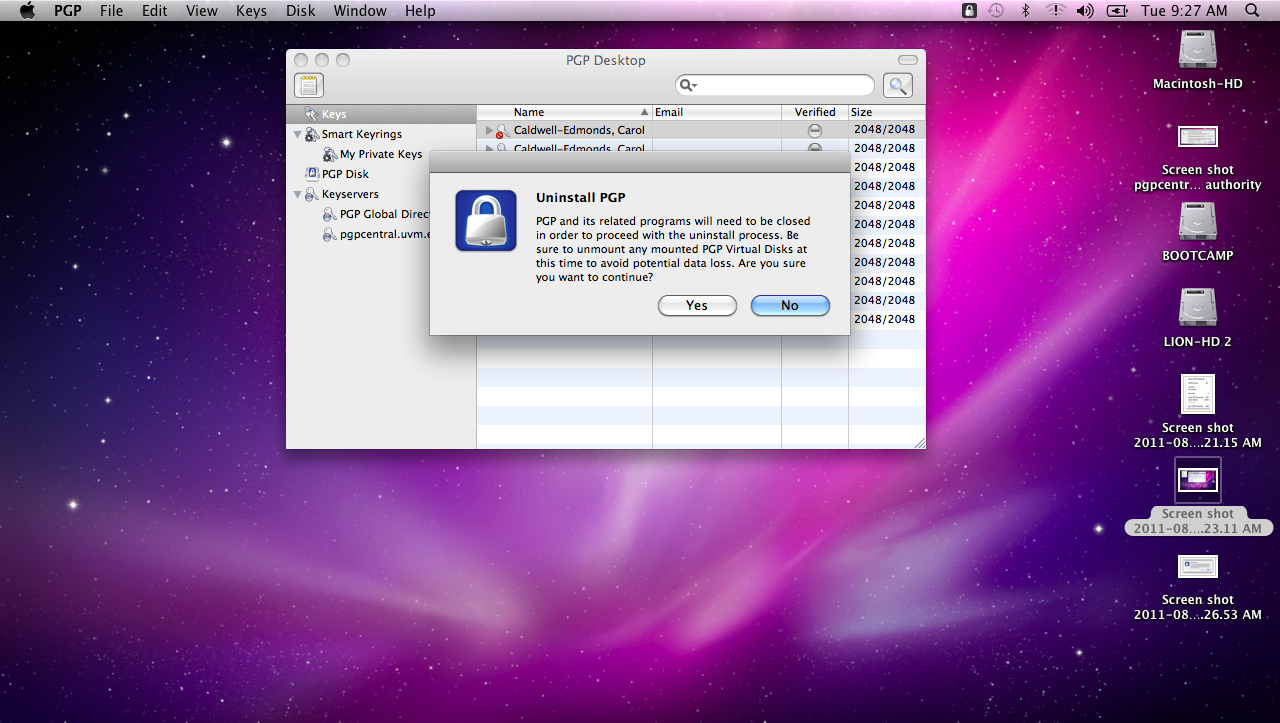The image size is (1280, 723).
Task: Sort keys by the Verified column header
Action: tap(815, 112)
